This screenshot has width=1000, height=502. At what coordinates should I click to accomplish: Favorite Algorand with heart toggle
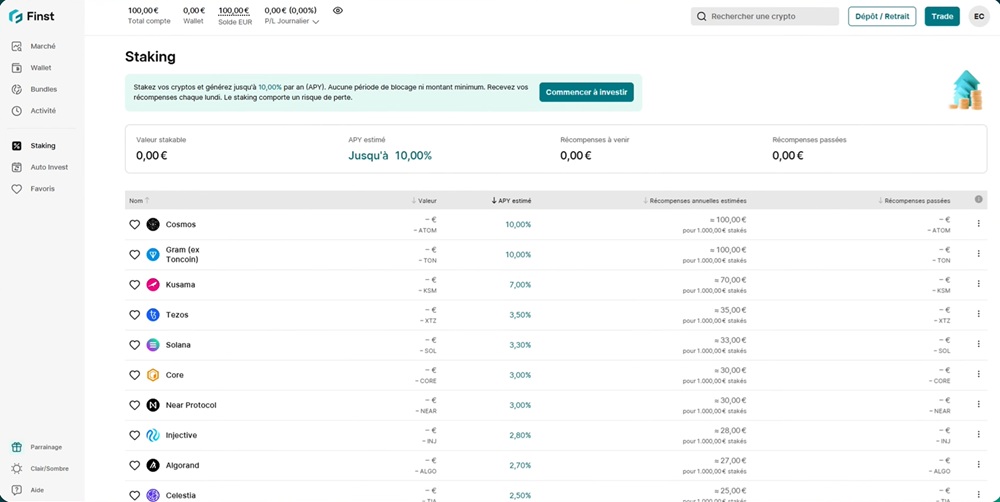(135, 465)
